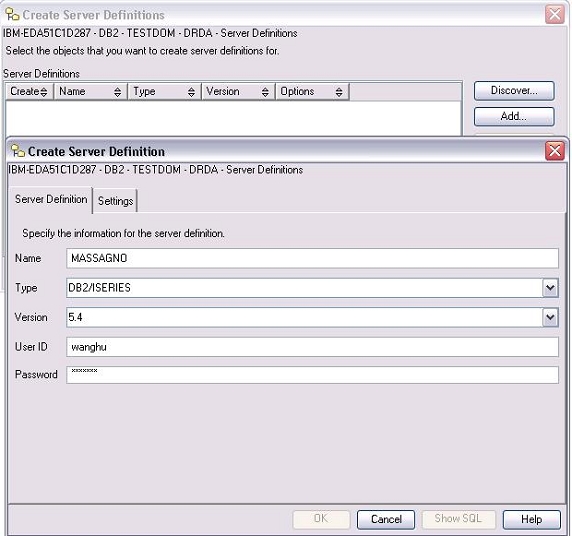Click the Name field containing MASSAGNO

[312, 258]
